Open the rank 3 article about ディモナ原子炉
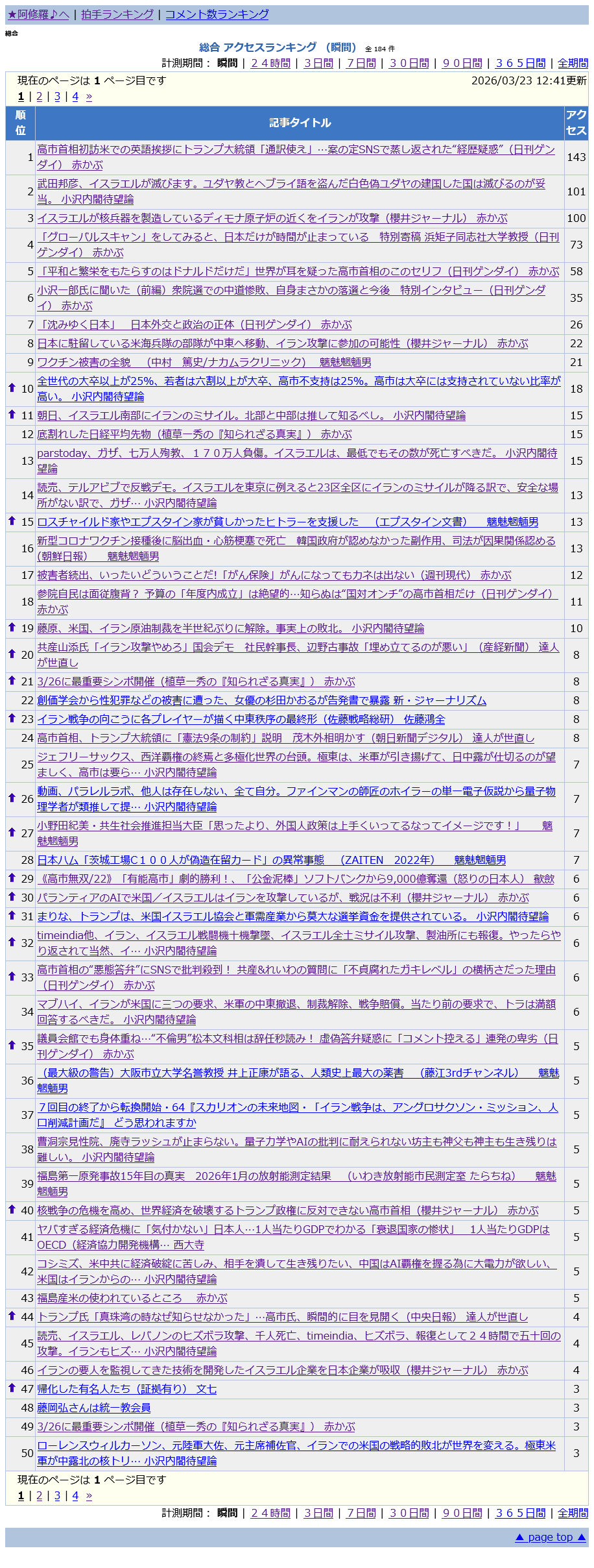 [x=272, y=218]
